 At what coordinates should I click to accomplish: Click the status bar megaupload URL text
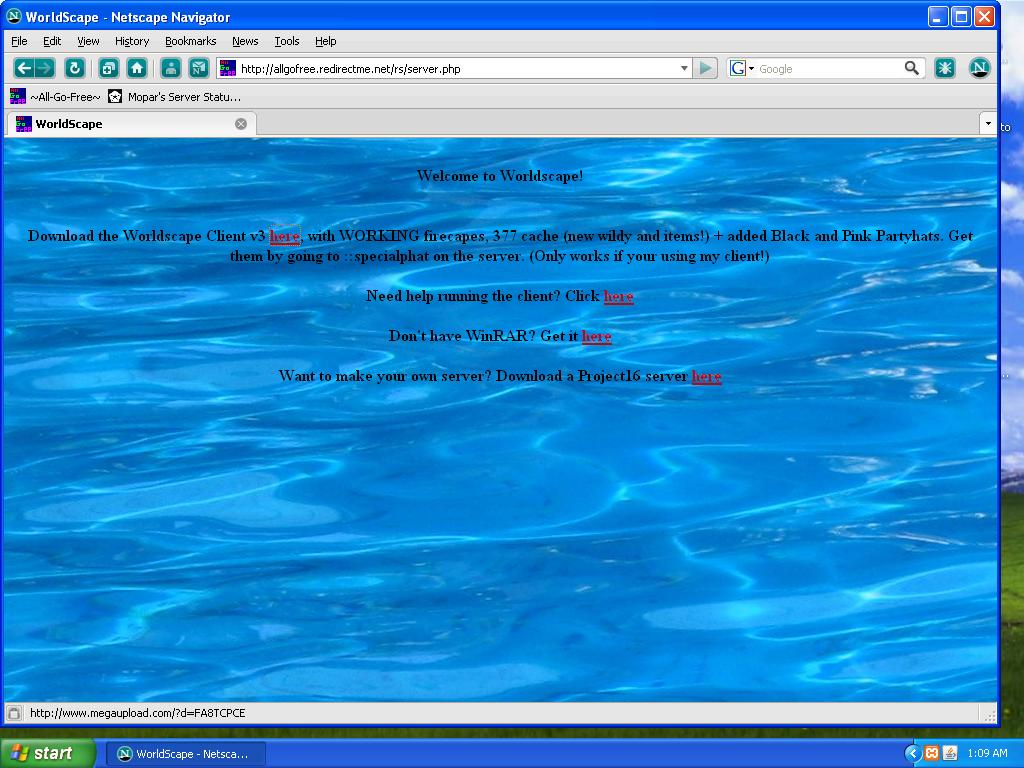coord(138,713)
